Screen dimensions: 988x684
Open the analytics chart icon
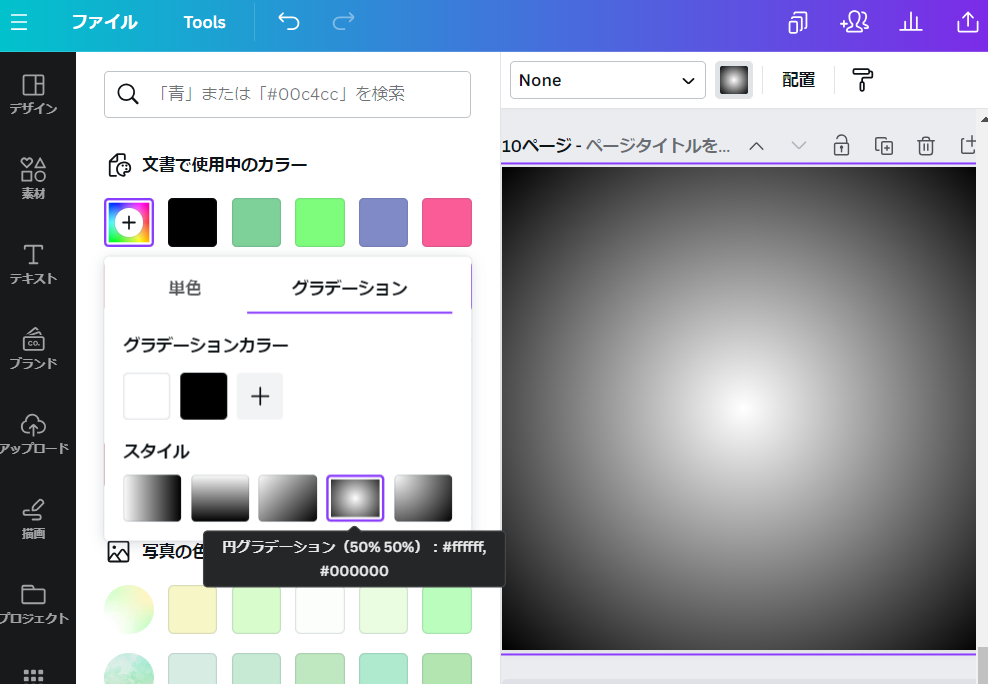coord(910,23)
